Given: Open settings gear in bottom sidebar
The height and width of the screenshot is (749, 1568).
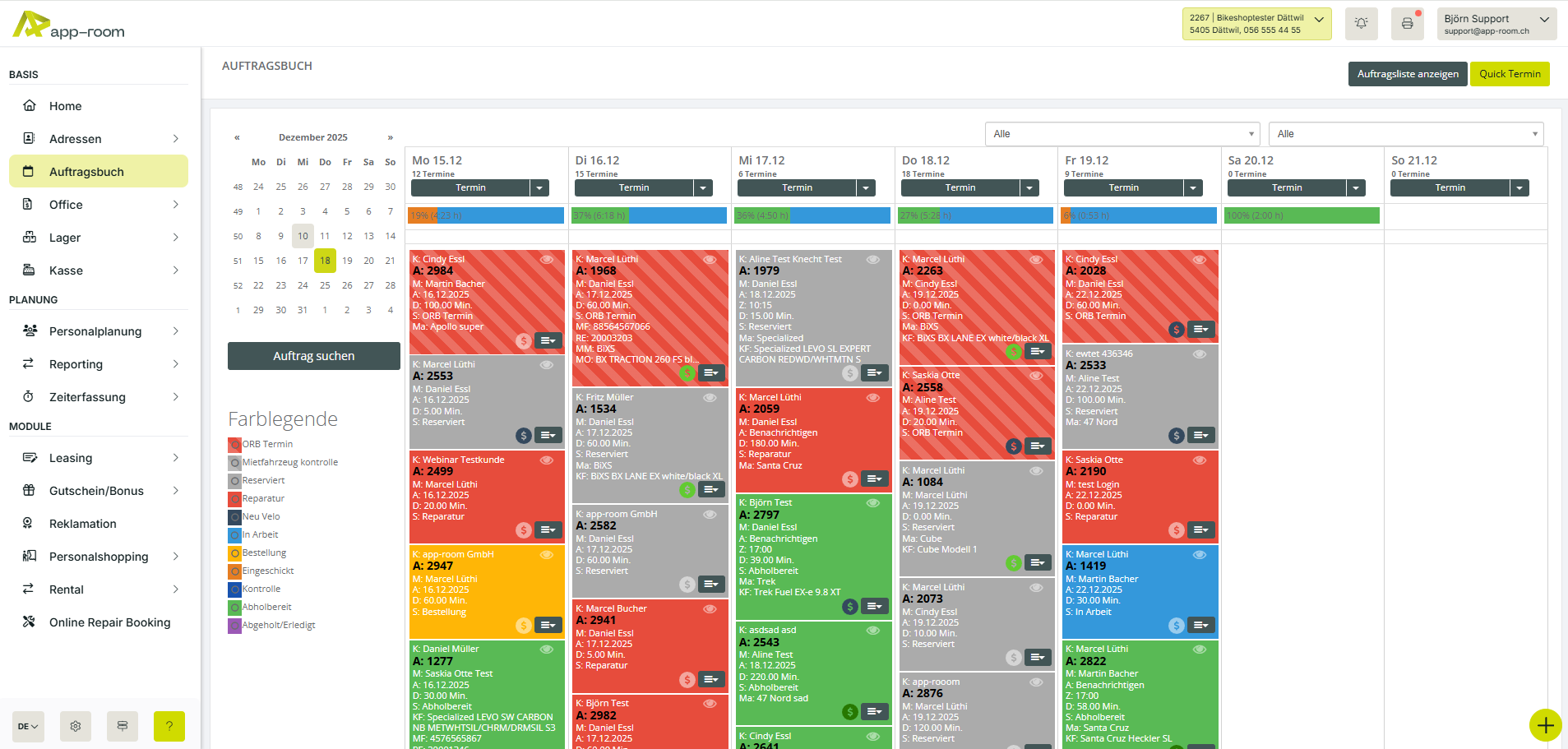Looking at the screenshot, I should pos(76,726).
